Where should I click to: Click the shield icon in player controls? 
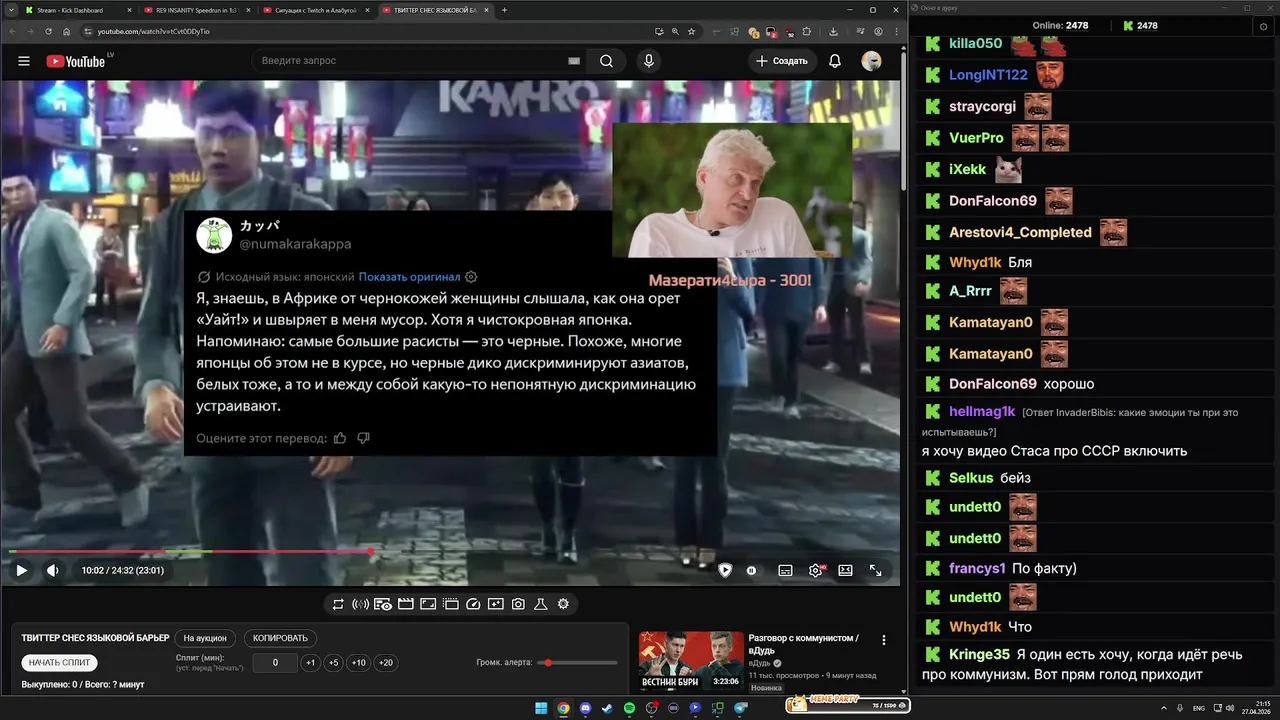(725, 570)
